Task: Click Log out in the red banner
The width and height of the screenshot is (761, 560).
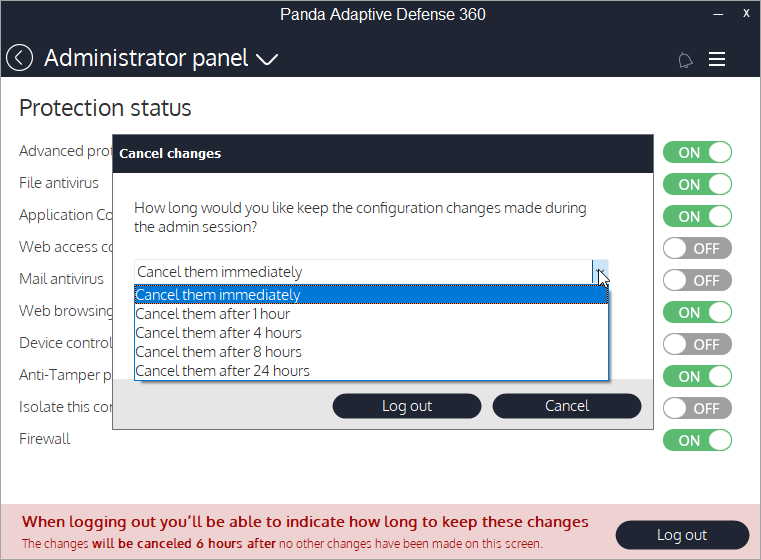Action: (x=682, y=535)
